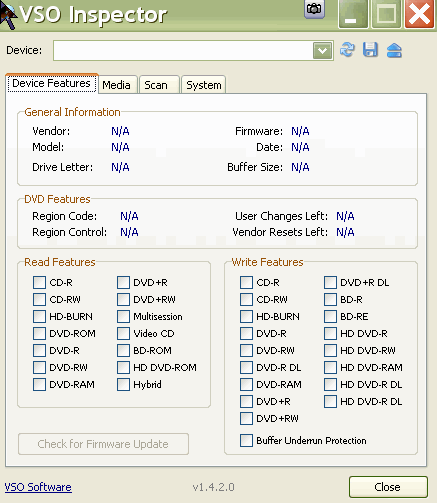This screenshot has width=437, height=503.
Task: Toggle CD-R checkbox under Read Features
Action: coord(39,282)
